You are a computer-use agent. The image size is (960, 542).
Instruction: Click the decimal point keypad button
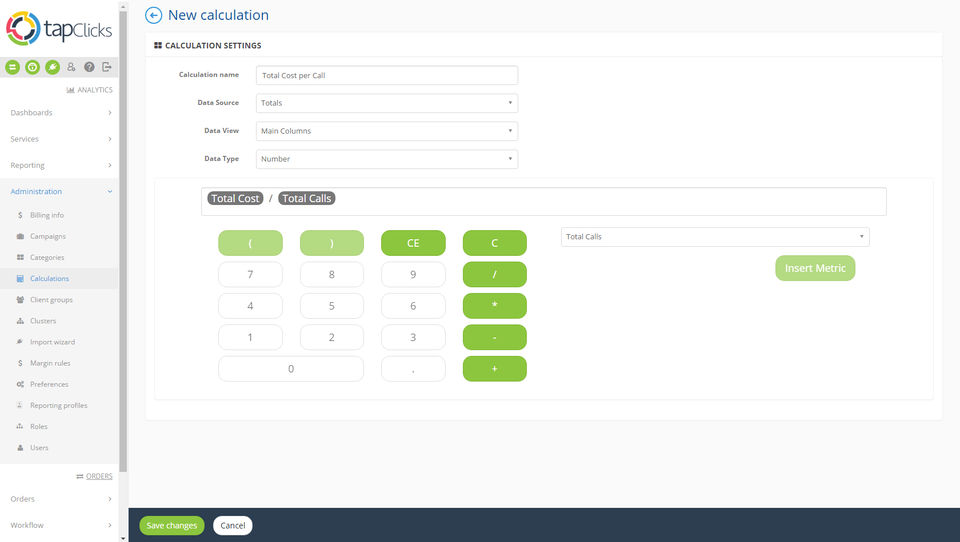[x=413, y=369]
